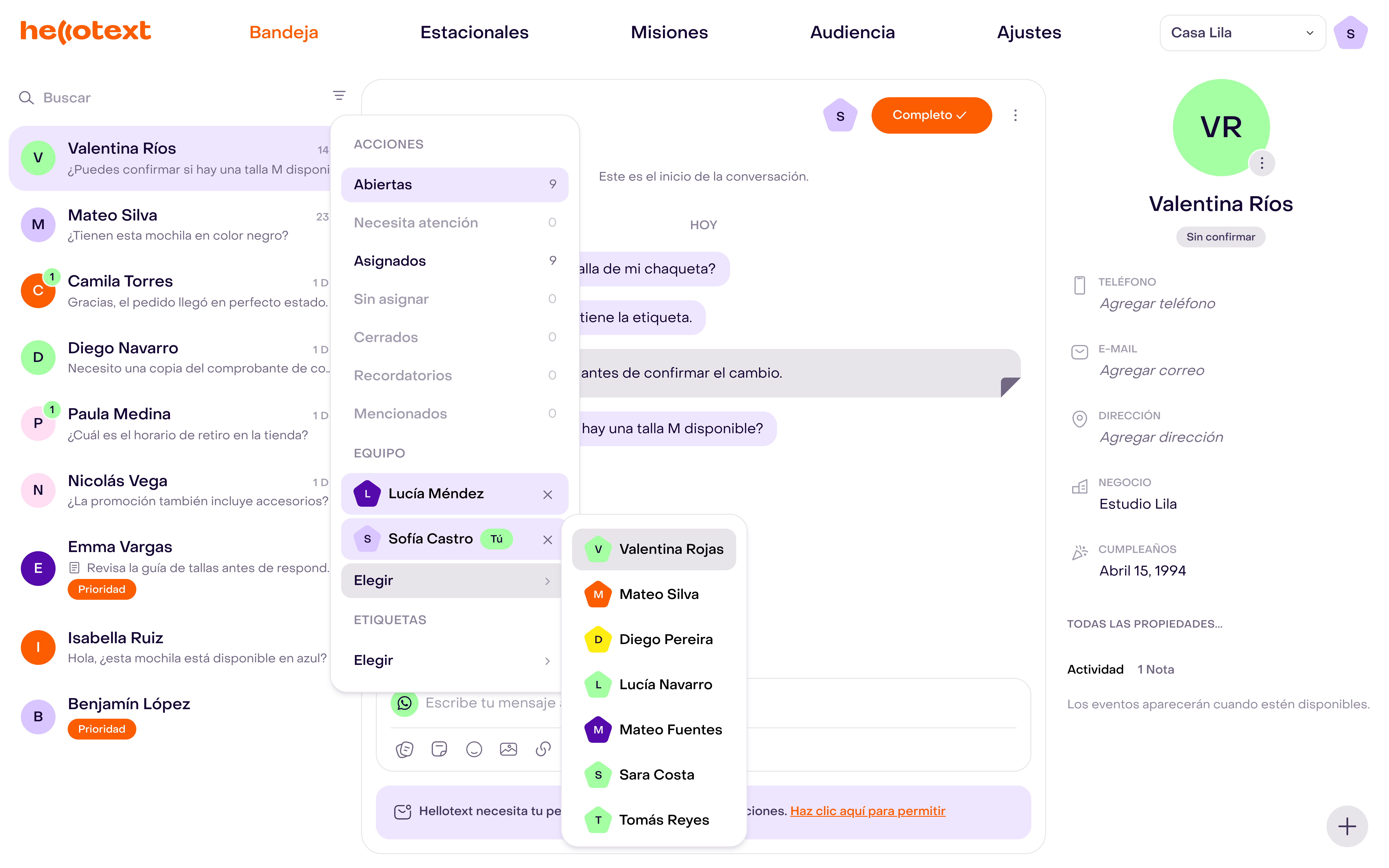Screen dimensions: 1389x868
Task: Open Todas las propiedades
Action: pos(1144,624)
